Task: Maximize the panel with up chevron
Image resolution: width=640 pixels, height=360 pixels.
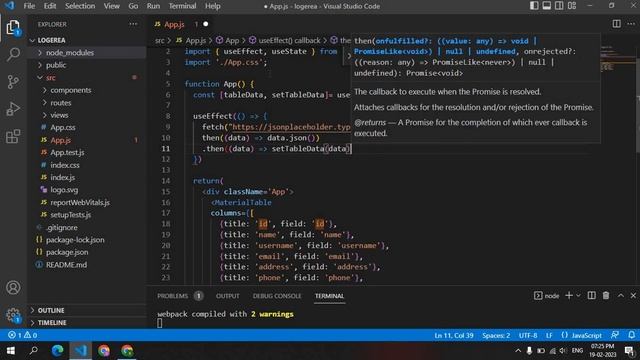Action: [620, 296]
